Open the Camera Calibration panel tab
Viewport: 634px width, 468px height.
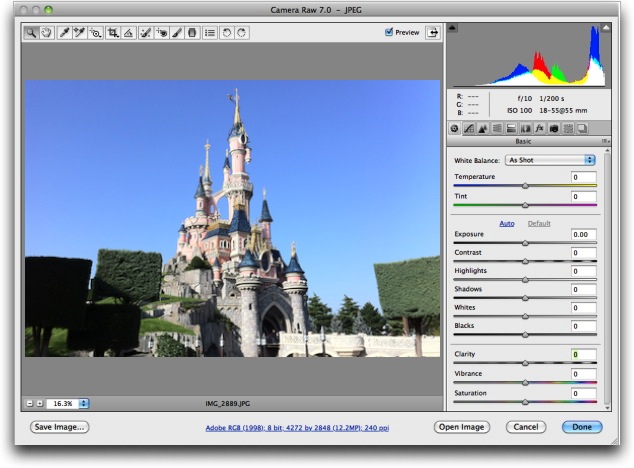click(x=554, y=129)
